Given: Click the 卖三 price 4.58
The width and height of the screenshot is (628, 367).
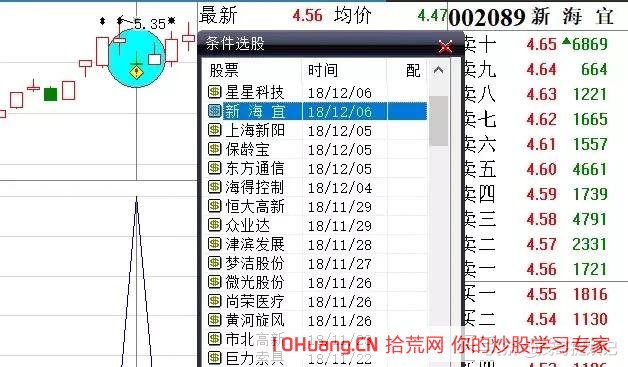Looking at the screenshot, I should [541, 219].
